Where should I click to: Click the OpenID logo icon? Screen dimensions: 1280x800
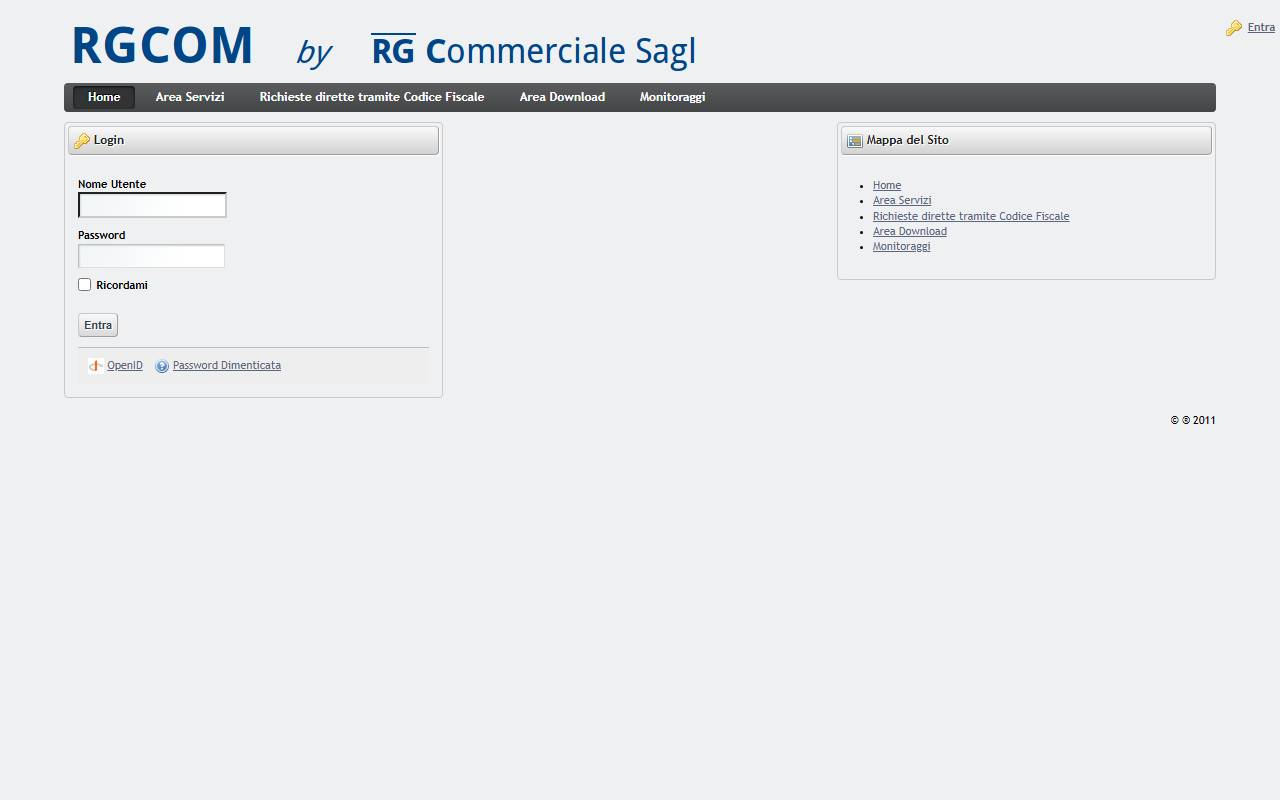coord(96,366)
